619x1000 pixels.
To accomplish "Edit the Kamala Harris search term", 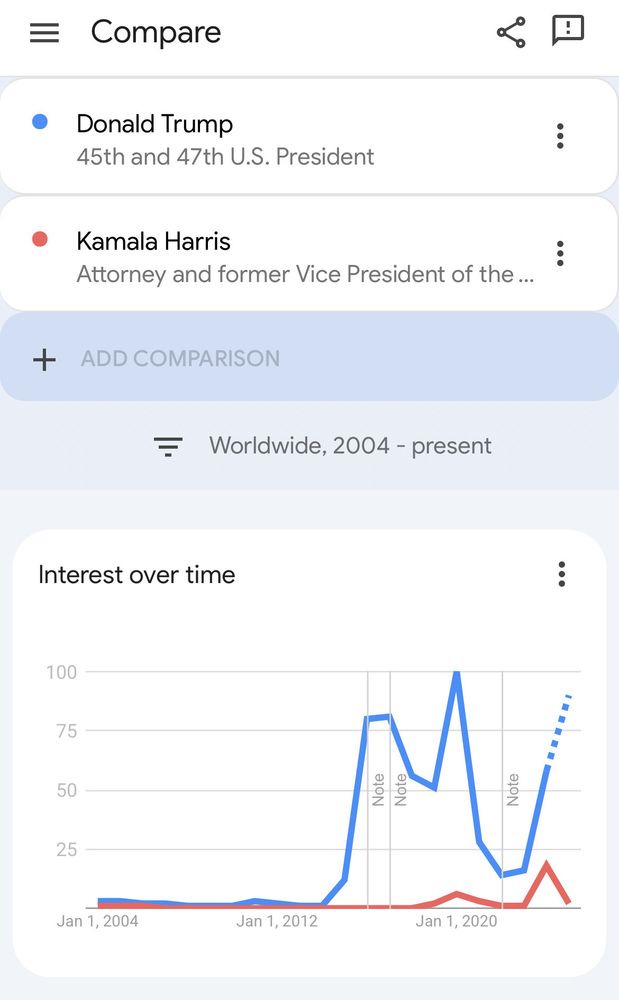I will [x=154, y=241].
